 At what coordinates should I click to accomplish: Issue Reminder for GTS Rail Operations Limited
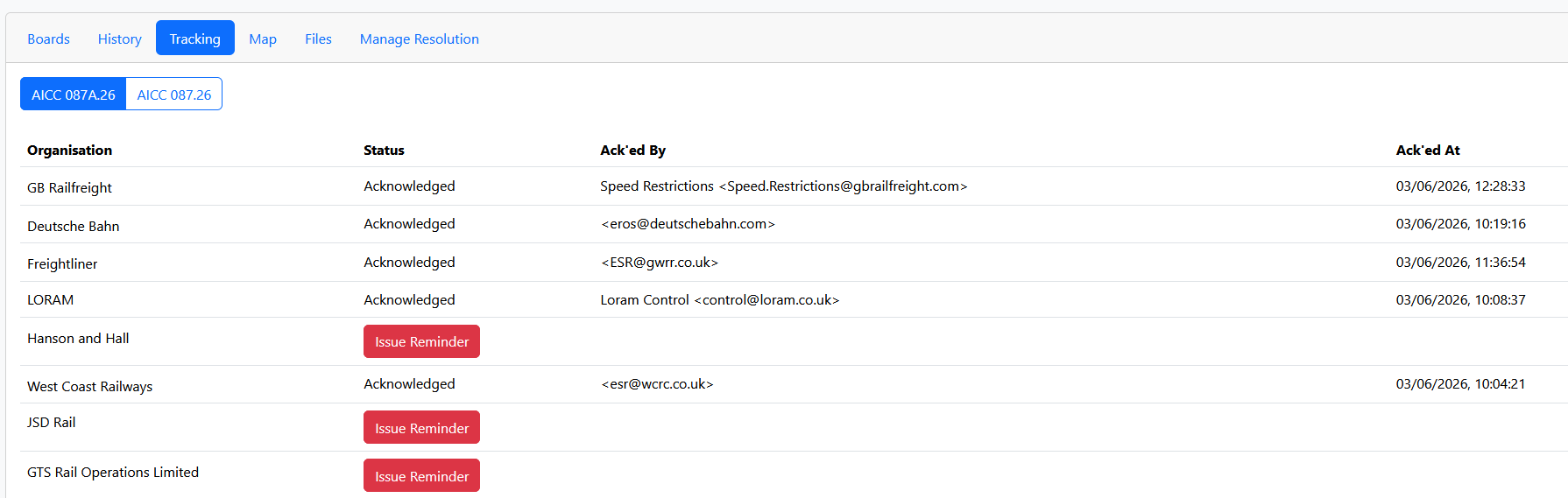click(421, 476)
